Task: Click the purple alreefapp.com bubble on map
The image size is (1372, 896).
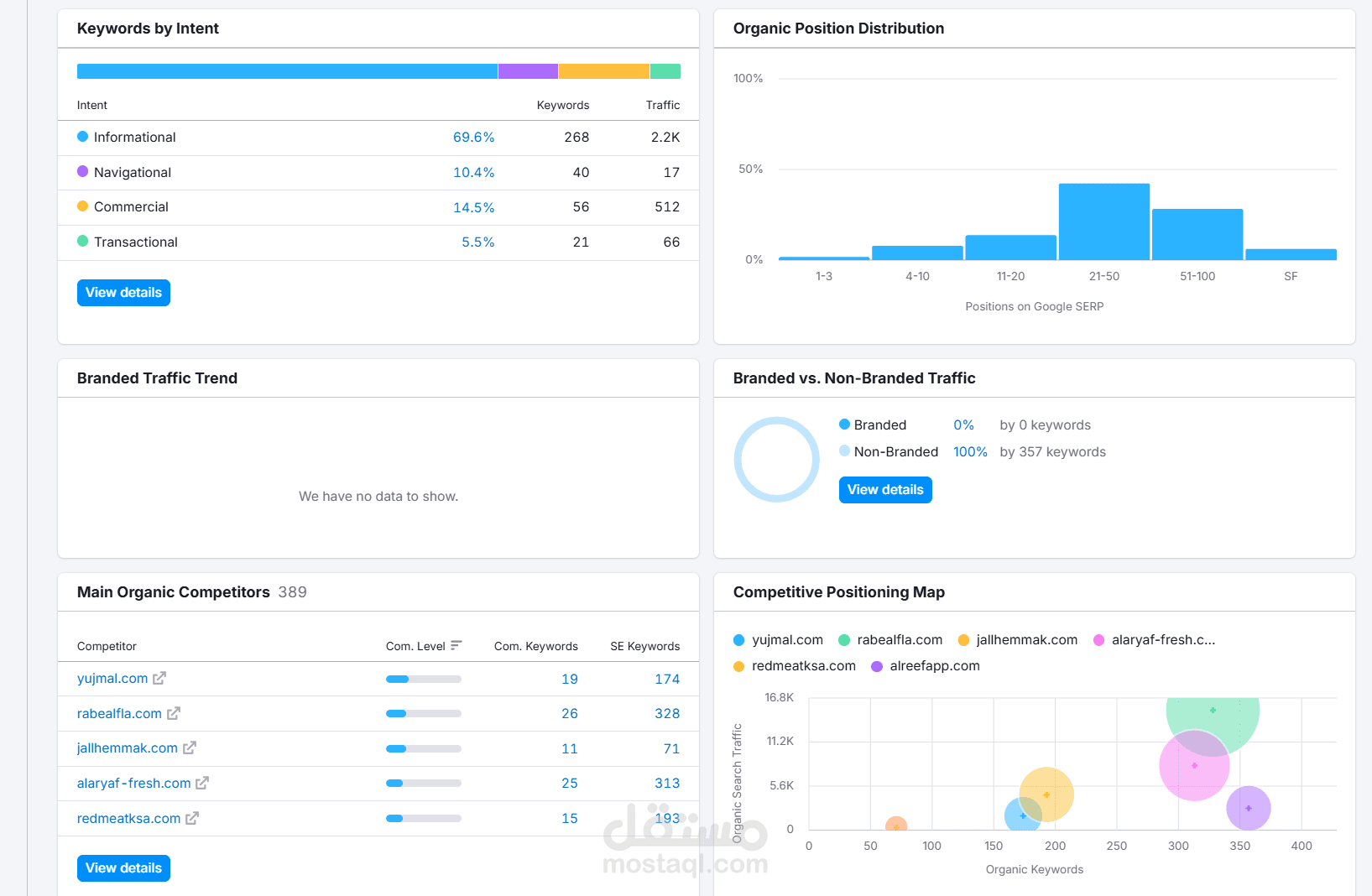Action: click(1249, 809)
